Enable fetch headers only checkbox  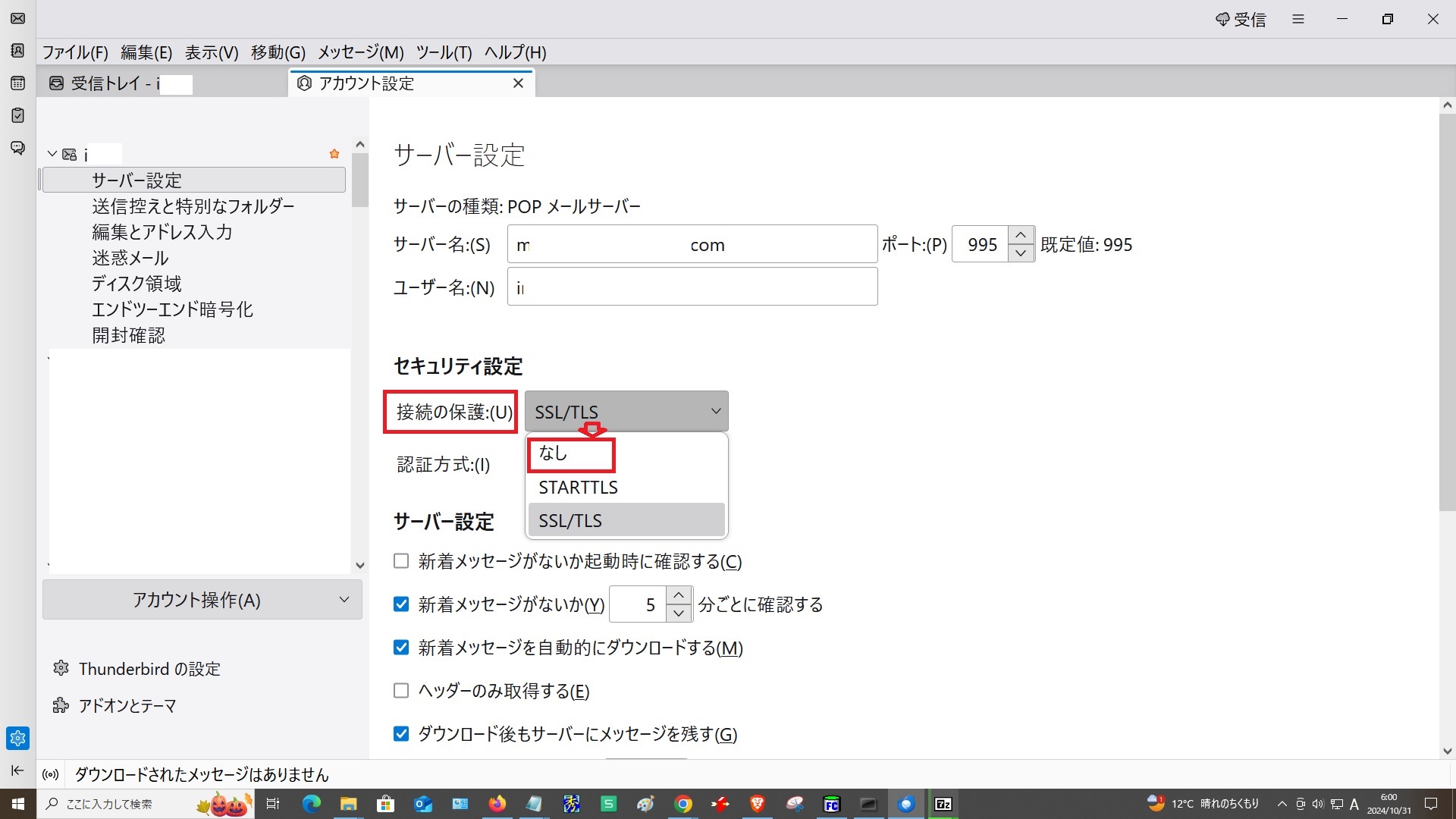pos(401,691)
